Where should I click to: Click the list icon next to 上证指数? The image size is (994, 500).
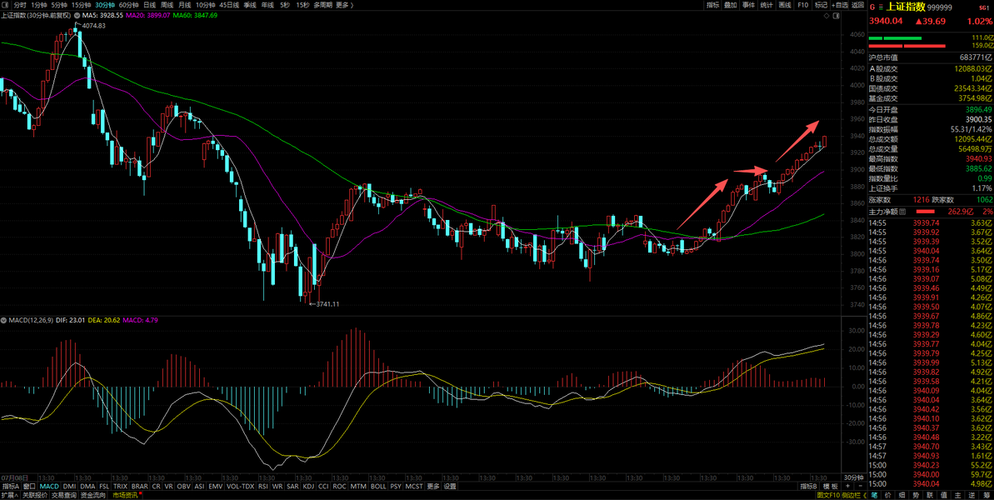(x=881, y=8)
